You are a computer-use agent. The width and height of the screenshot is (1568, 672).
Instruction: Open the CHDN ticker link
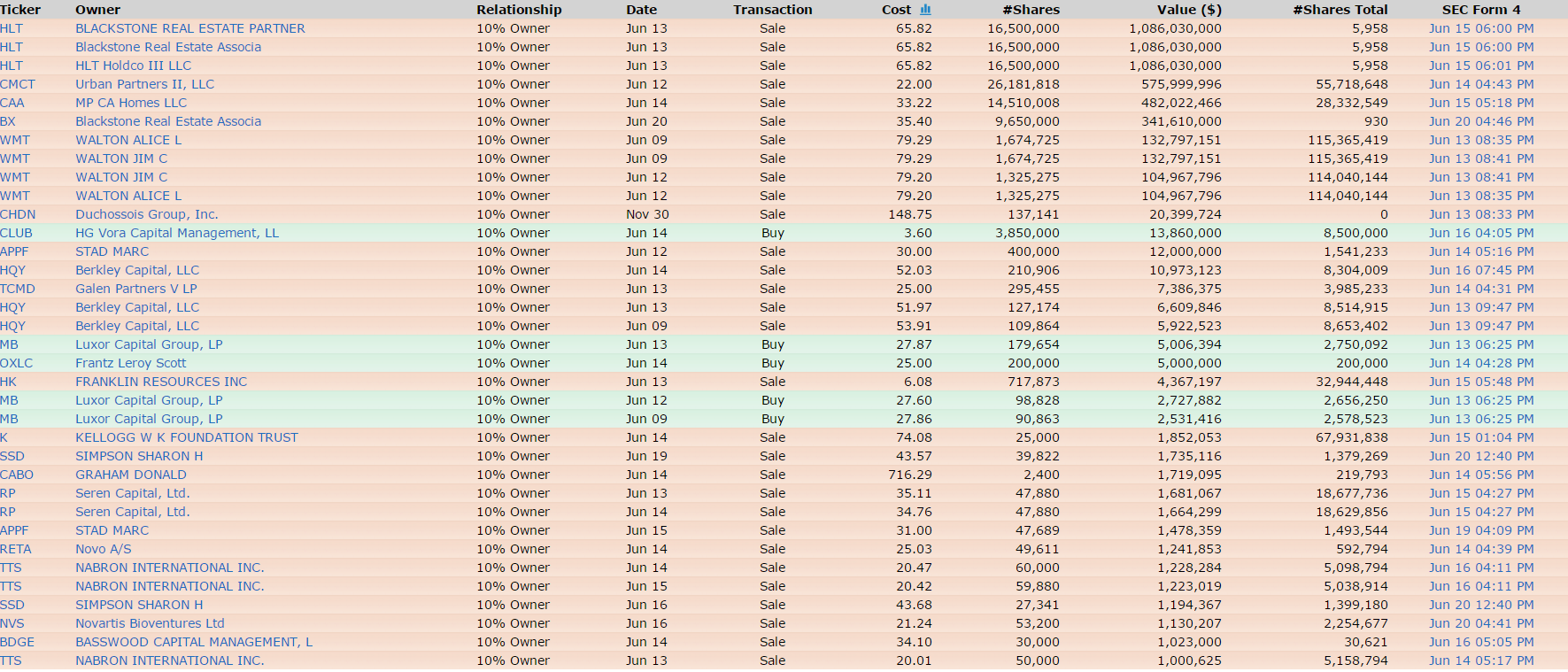coord(18,214)
